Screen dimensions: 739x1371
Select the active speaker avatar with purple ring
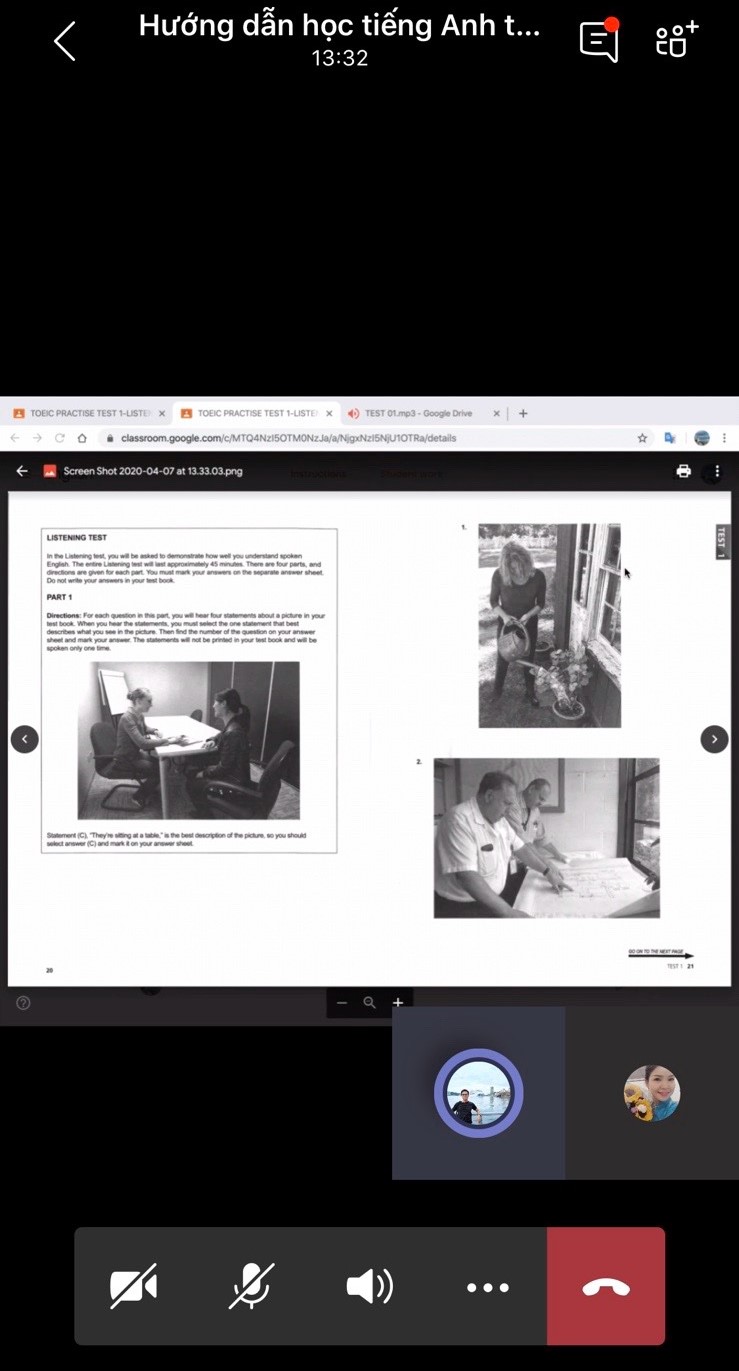click(x=478, y=1093)
